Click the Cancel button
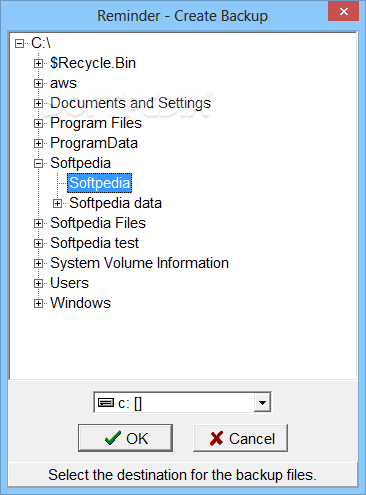Image resolution: width=366 pixels, height=495 pixels. [240, 438]
